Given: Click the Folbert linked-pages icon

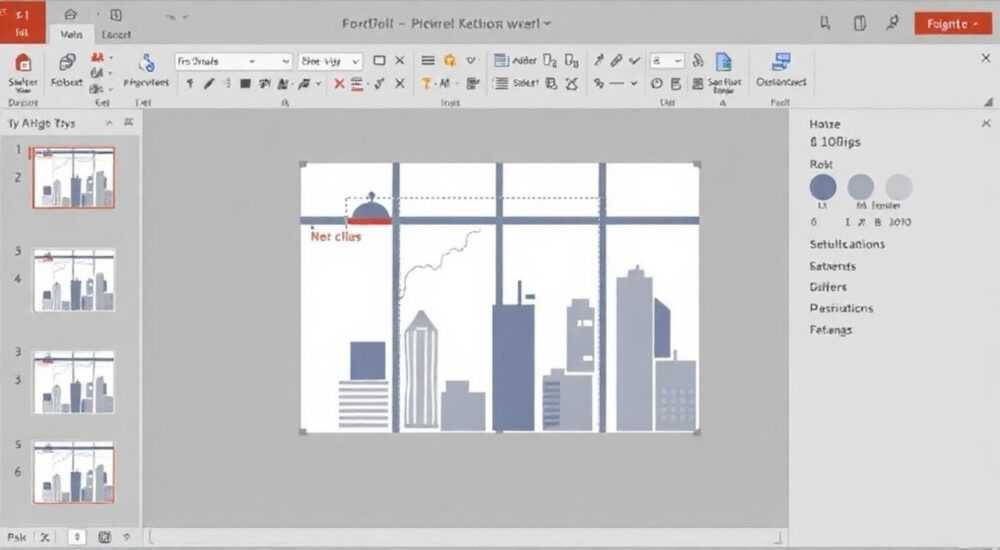Looking at the screenshot, I should 66,63.
